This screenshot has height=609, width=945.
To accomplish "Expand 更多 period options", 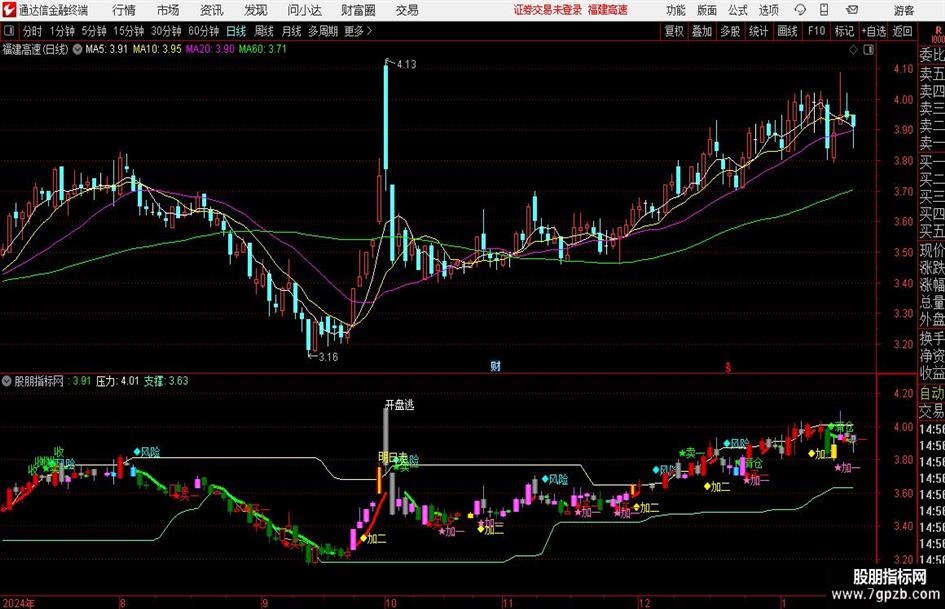I will (x=358, y=31).
